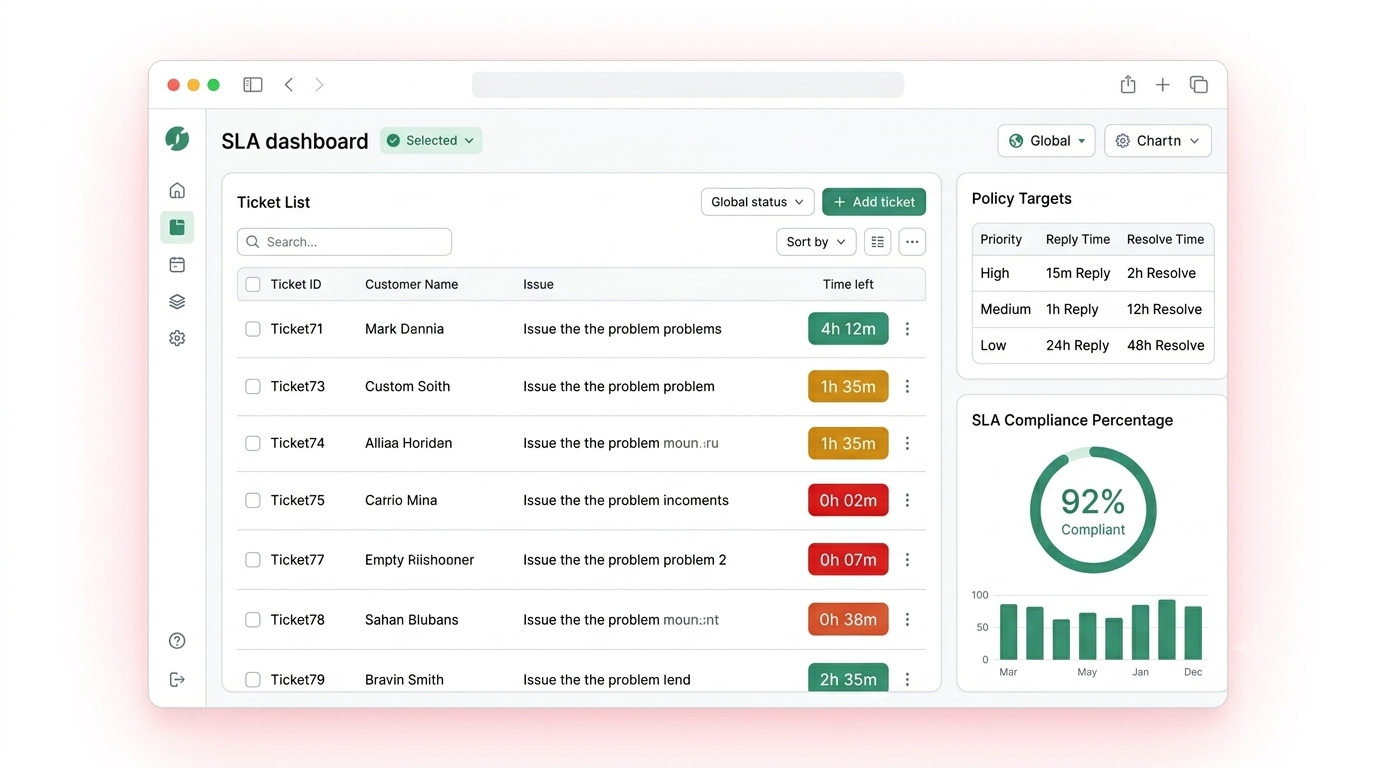Screen dimensions: 1376x768
Task: Open the help question mark icon
Action: [x=177, y=641]
